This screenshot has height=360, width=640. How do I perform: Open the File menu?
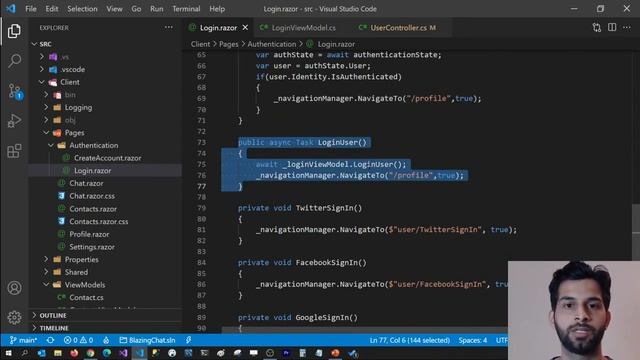coord(31,9)
